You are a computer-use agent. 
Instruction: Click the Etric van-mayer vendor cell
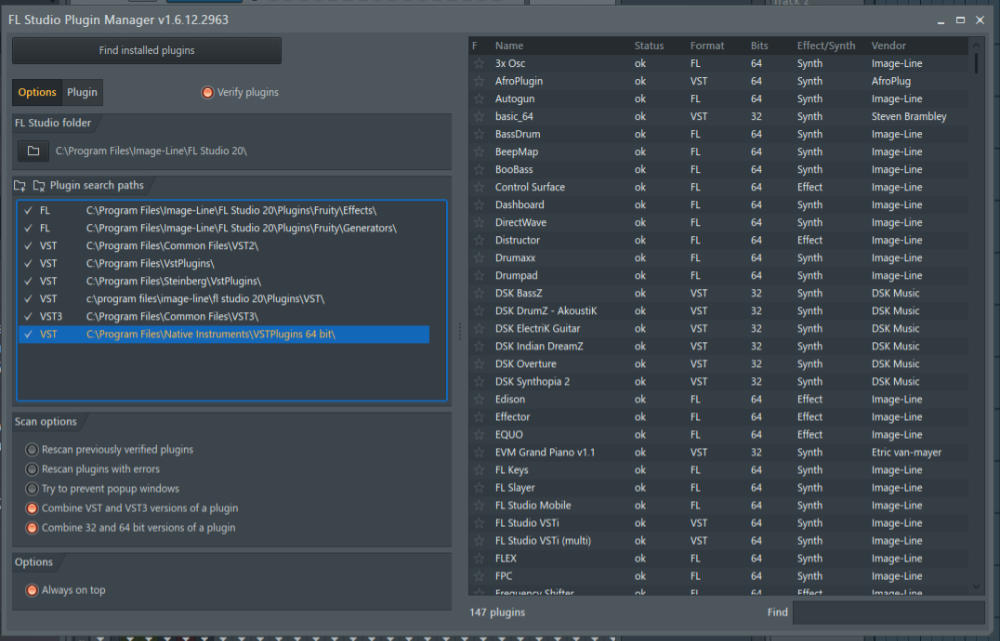point(906,452)
